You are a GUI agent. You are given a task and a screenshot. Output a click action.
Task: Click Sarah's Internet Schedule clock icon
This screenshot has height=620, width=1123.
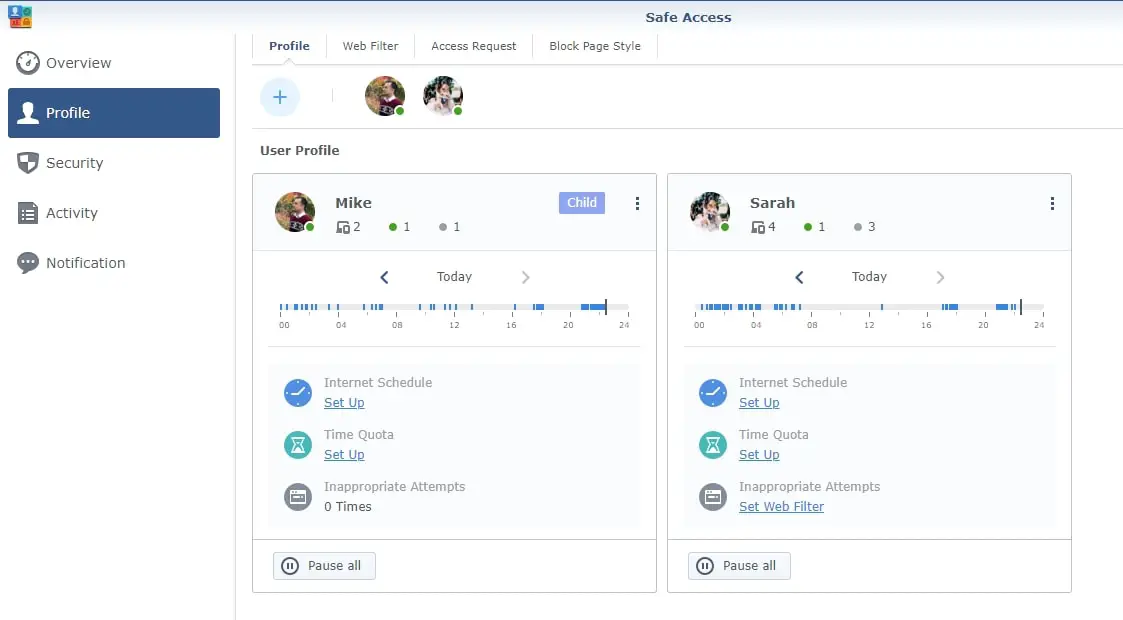pyautogui.click(x=713, y=393)
